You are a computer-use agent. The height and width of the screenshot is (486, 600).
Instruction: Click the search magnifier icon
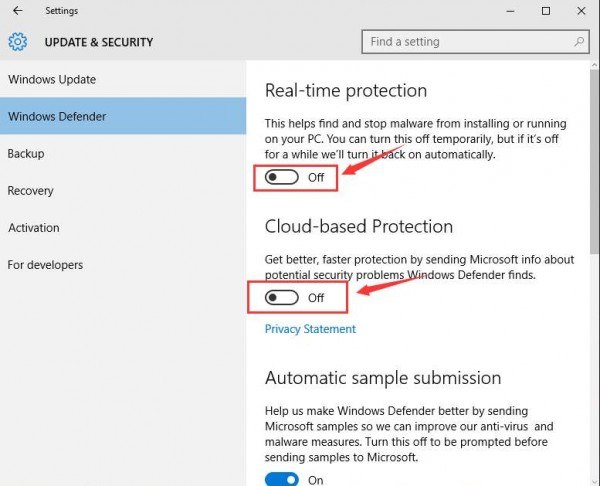[x=579, y=42]
